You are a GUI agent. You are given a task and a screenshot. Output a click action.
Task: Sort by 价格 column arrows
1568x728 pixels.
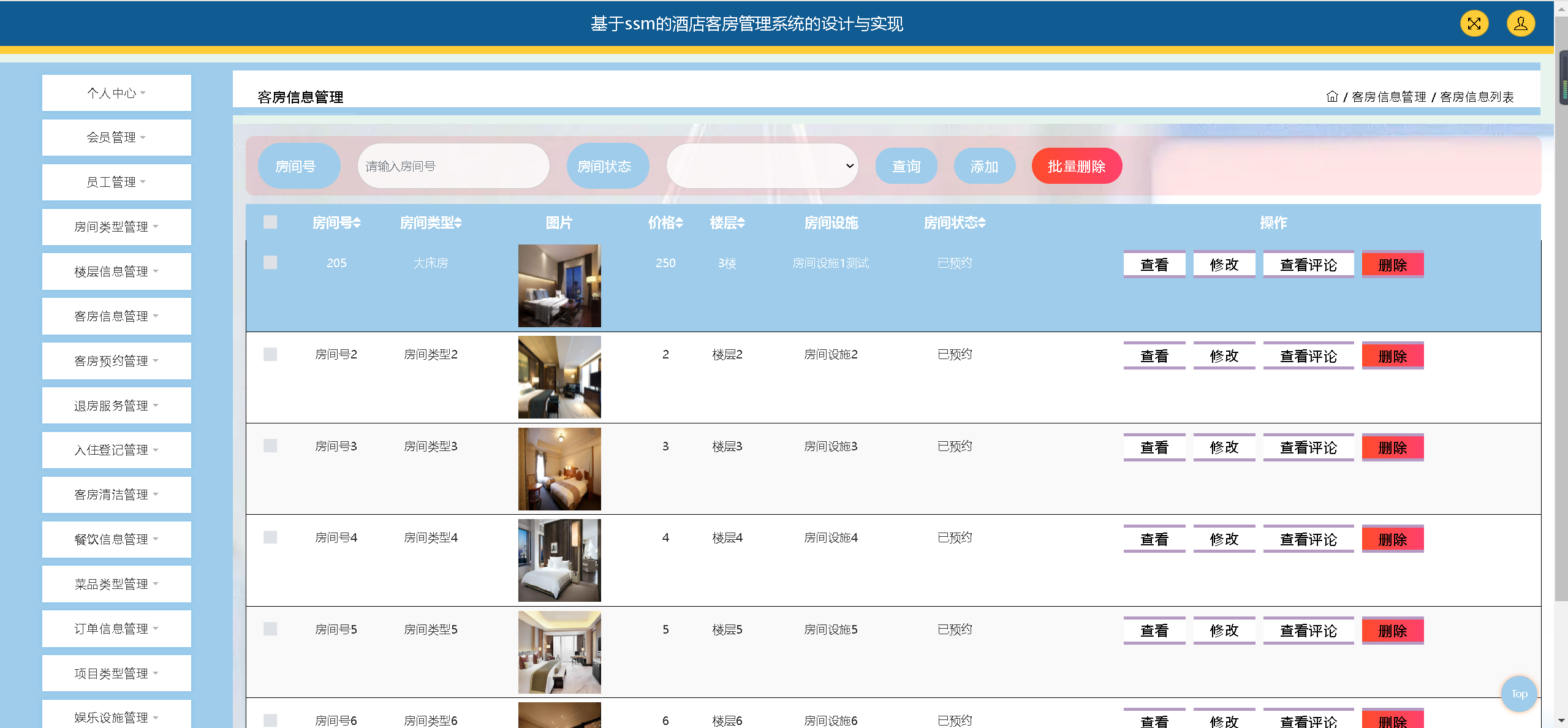pos(679,223)
